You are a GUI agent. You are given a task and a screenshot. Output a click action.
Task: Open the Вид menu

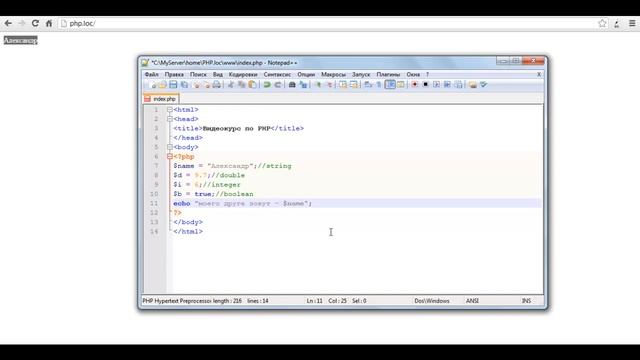pos(218,74)
